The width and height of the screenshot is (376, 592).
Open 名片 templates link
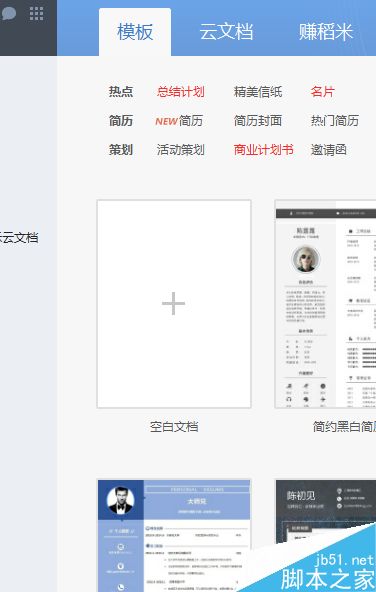pos(322,92)
